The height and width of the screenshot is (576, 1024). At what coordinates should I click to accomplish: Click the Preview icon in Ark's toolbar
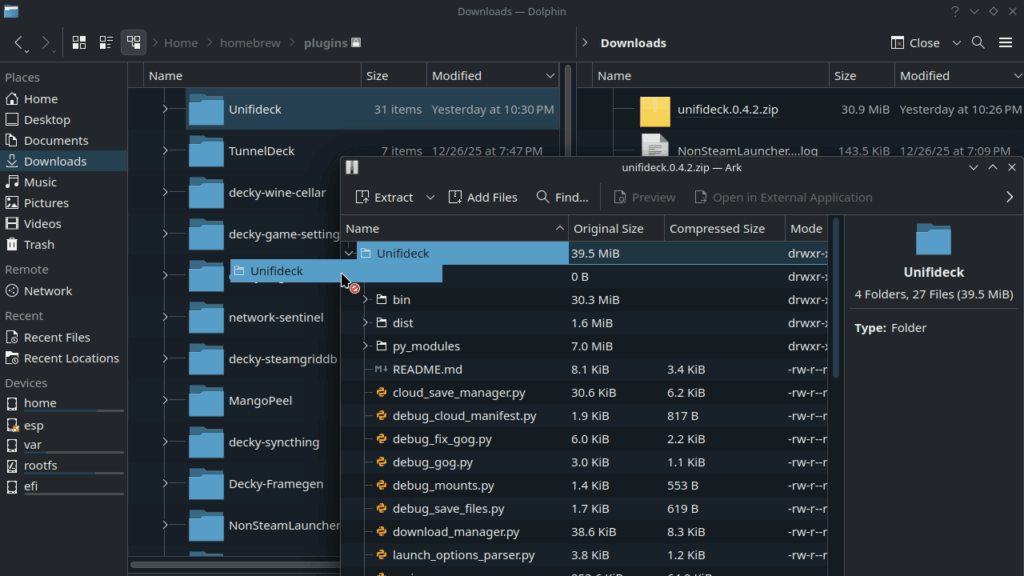644,197
